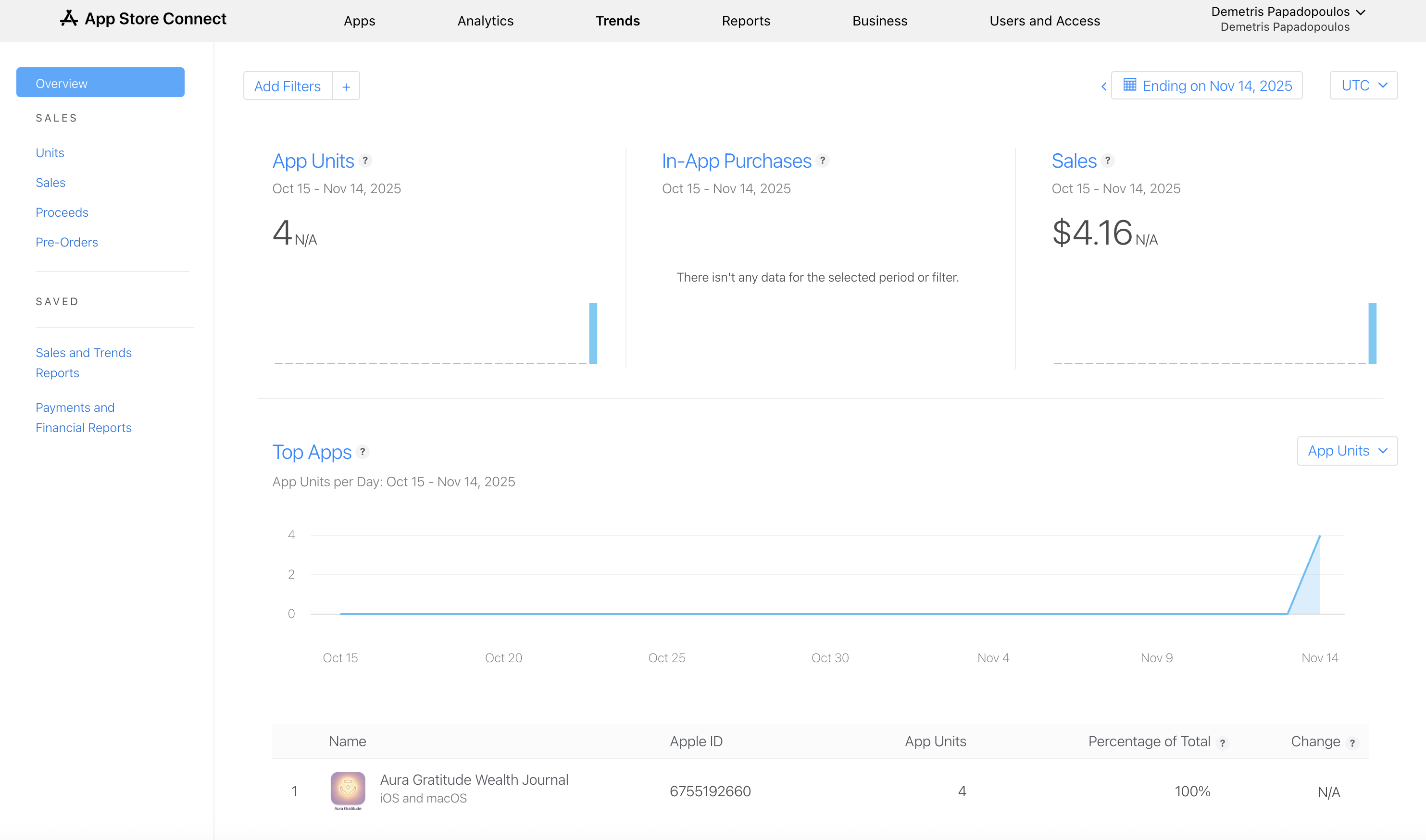Open the App Units metric dropdown in Top Apps
The width and height of the screenshot is (1426, 840).
tap(1347, 451)
